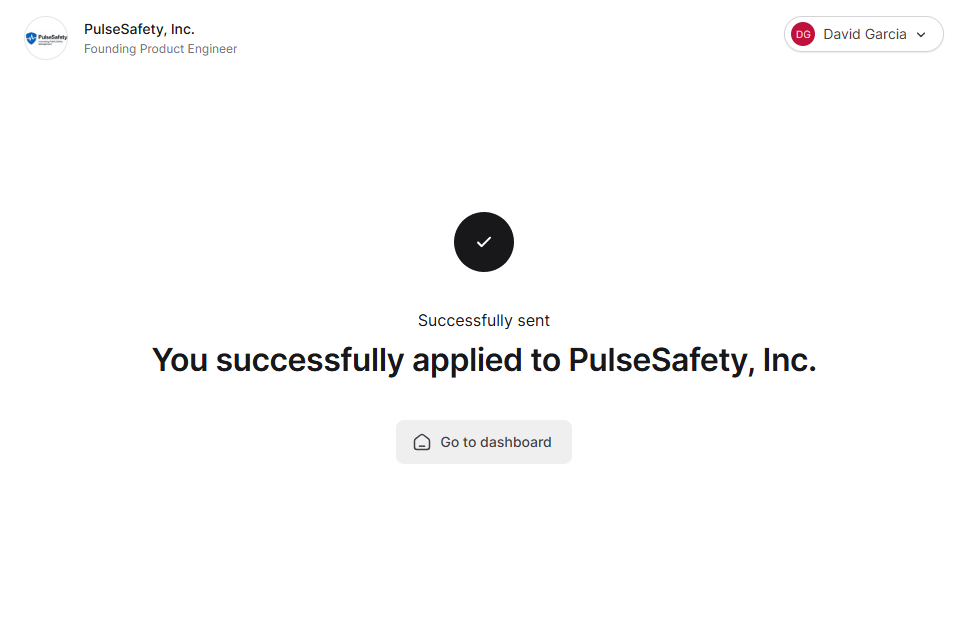Click the word "applied" in the heading
Screen dimensions: 953x640
[471, 360]
